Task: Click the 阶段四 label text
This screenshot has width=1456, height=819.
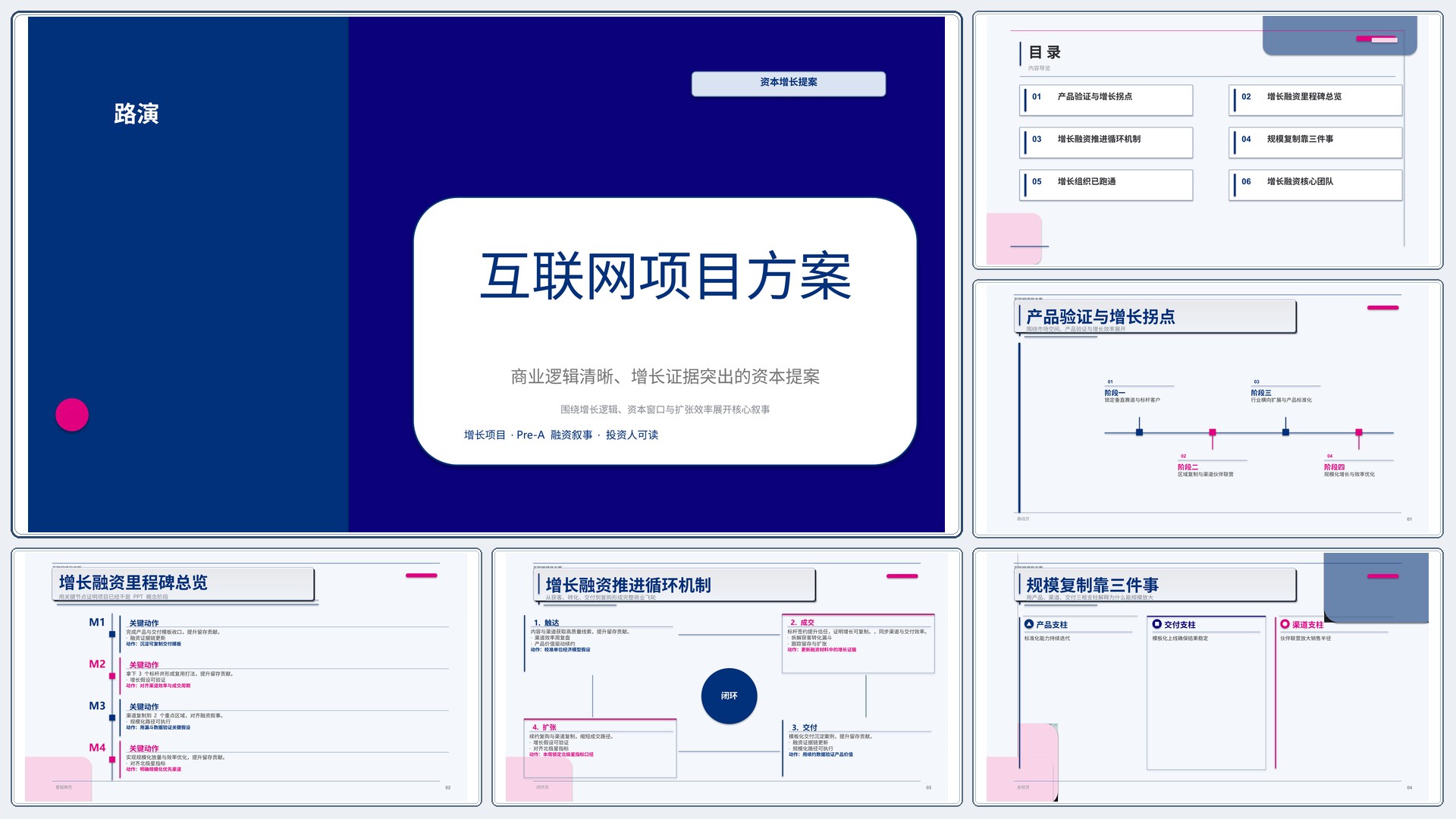Action: pyautogui.click(x=1335, y=467)
